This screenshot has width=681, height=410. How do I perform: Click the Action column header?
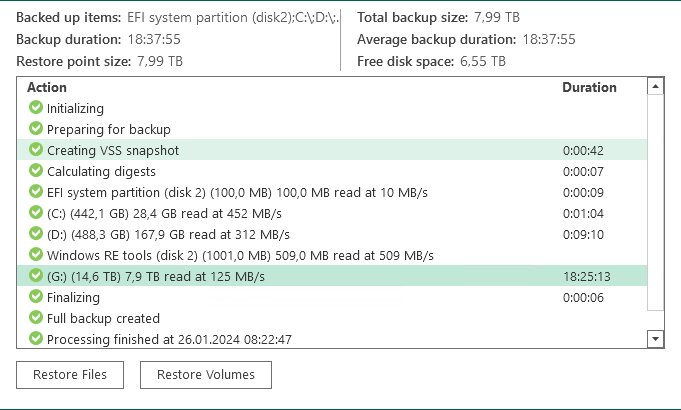click(47, 88)
